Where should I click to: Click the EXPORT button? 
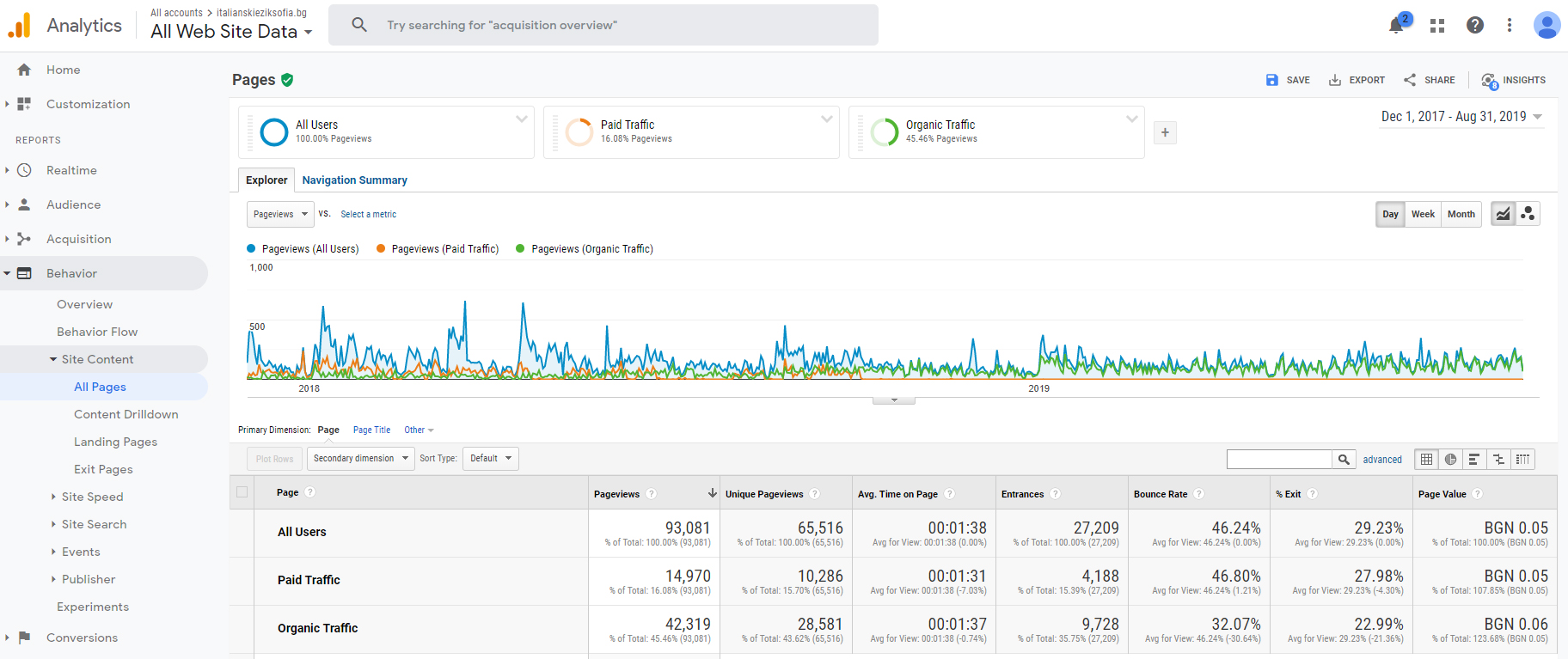pyautogui.click(x=1357, y=80)
